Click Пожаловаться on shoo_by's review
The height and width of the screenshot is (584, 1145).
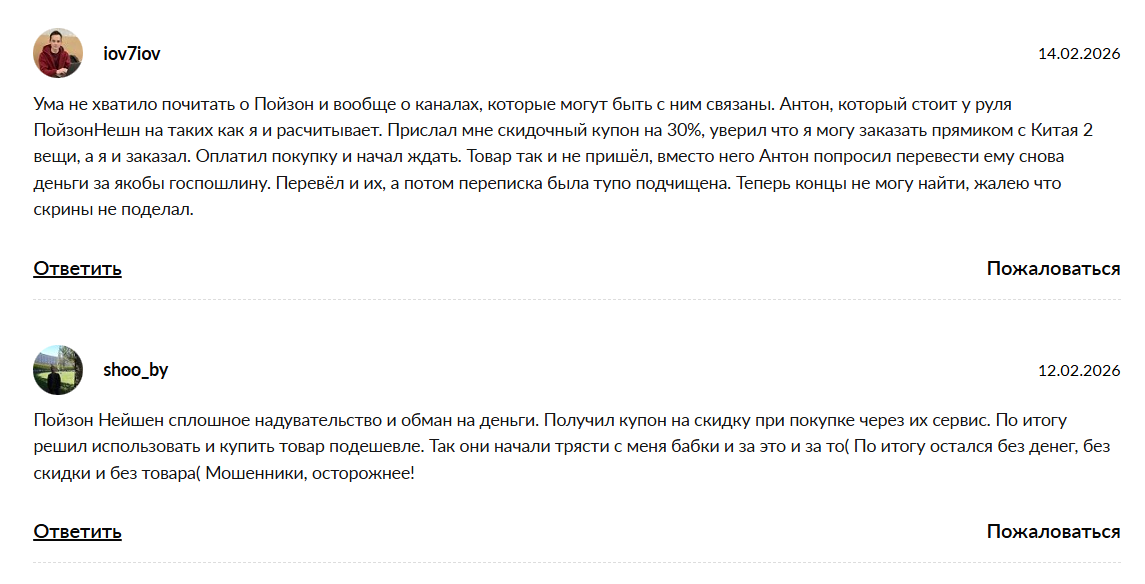click(x=1053, y=531)
